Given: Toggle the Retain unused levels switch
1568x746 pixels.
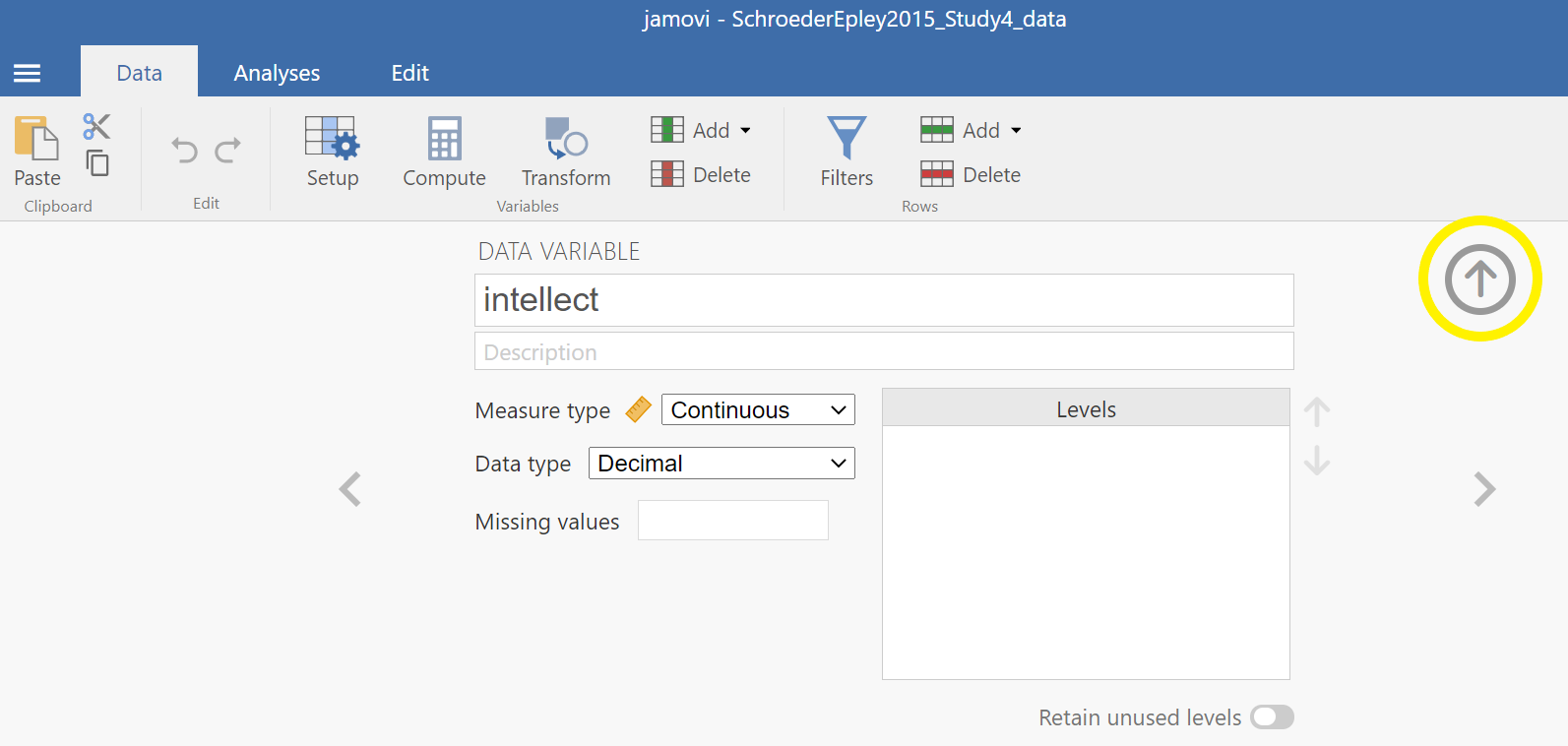Looking at the screenshot, I should click(x=1272, y=717).
